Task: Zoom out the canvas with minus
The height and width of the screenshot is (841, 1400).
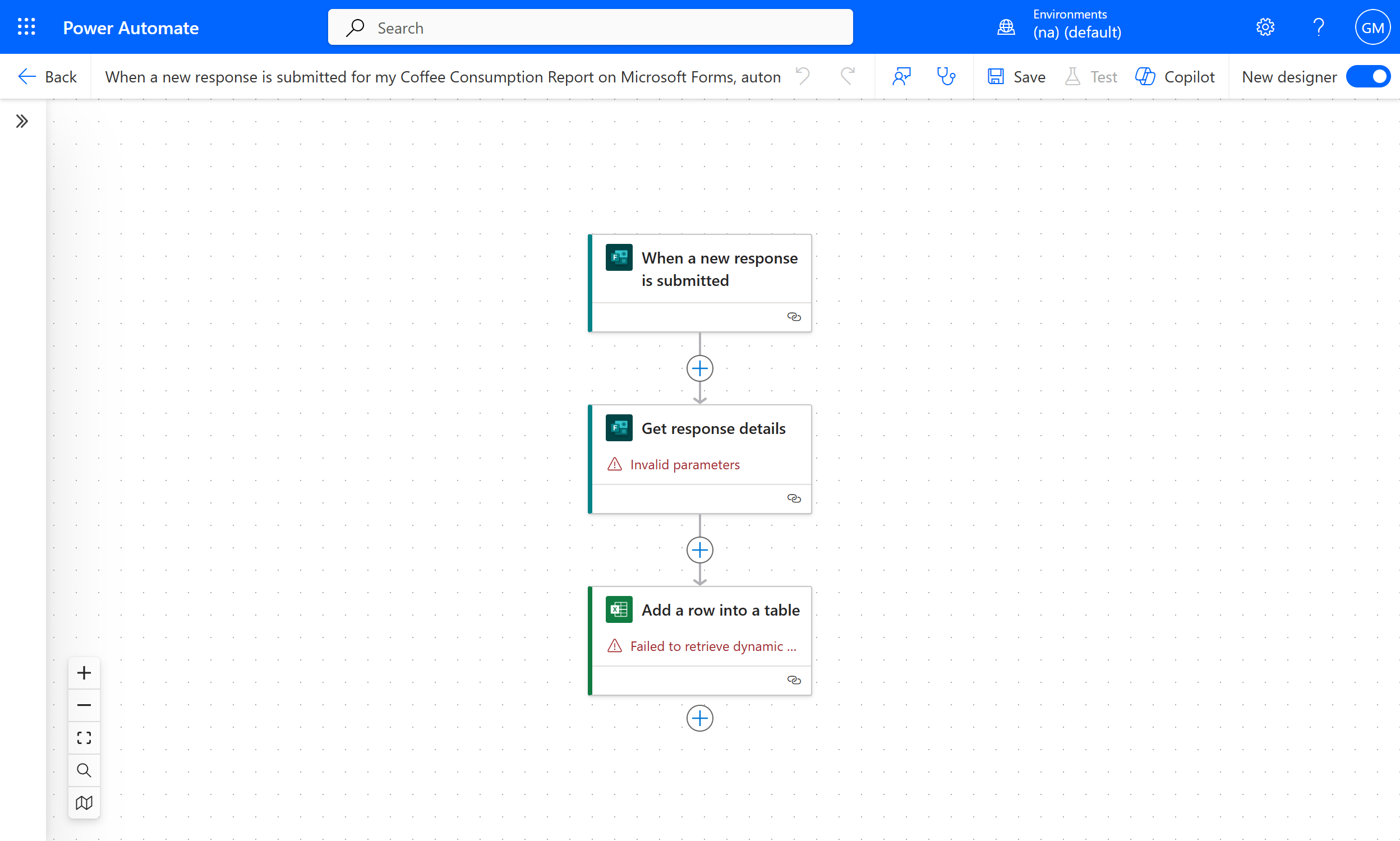Action: [84, 705]
